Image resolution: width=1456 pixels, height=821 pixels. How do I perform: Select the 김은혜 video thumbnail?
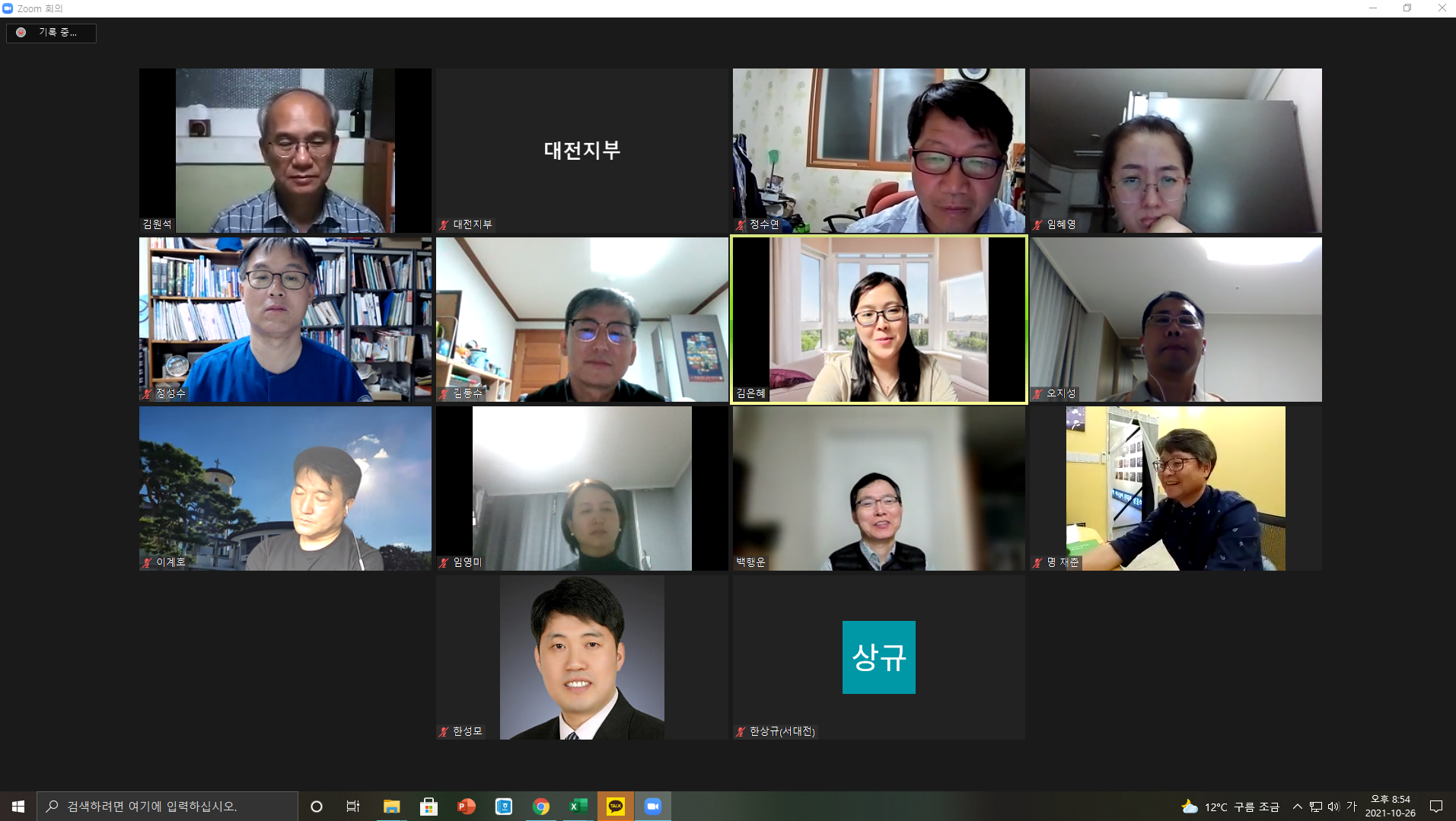tap(878, 320)
